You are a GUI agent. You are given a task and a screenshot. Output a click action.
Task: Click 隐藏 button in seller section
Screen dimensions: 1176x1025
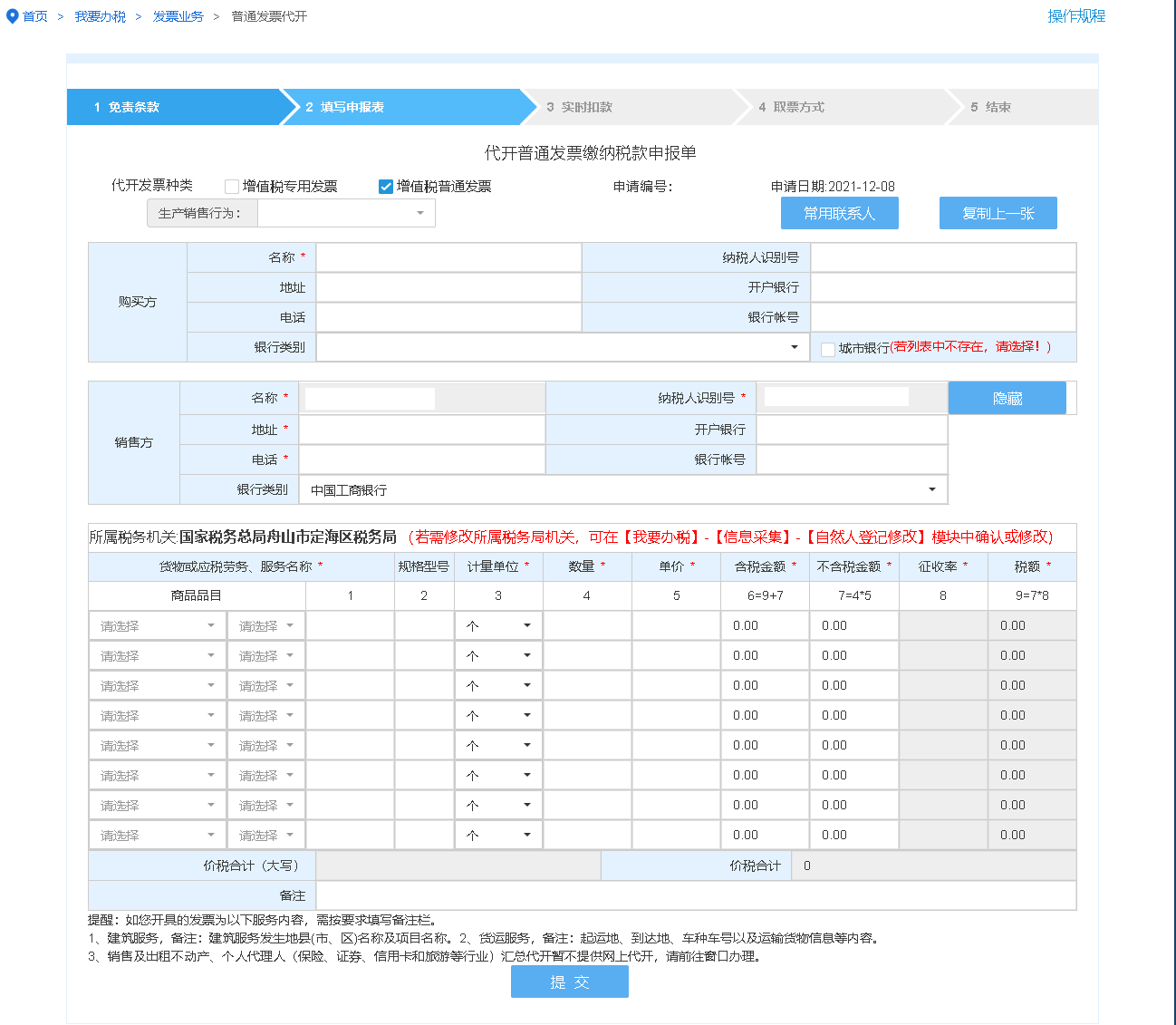point(1007,398)
